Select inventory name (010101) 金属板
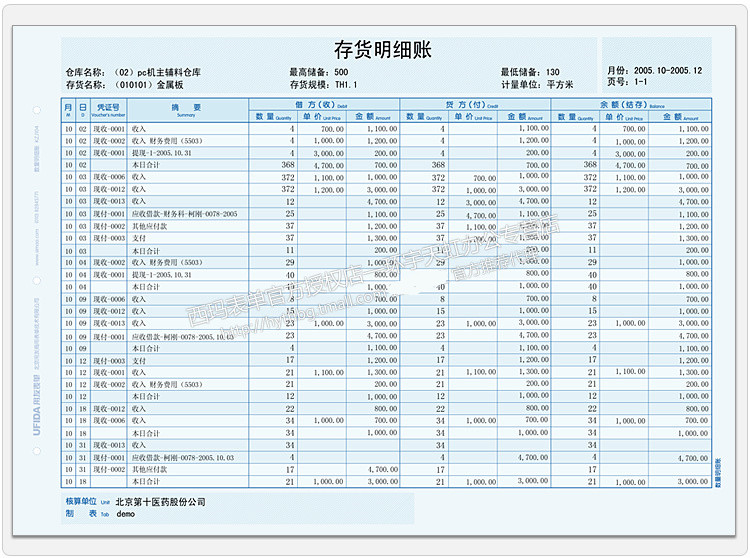This screenshot has width=750, height=558. point(149,85)
